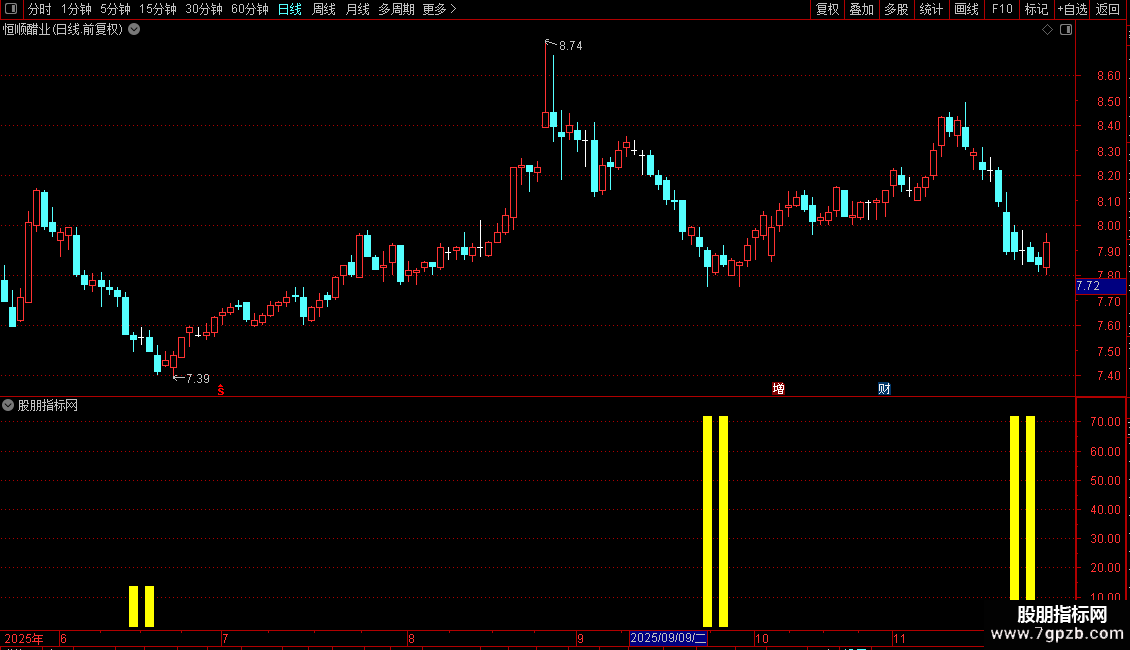Expand the 股朋指标网 indicator dropdown
The width and height of the screenshot is (1130, 650).
pyautogui.click(x=8, y=406)
